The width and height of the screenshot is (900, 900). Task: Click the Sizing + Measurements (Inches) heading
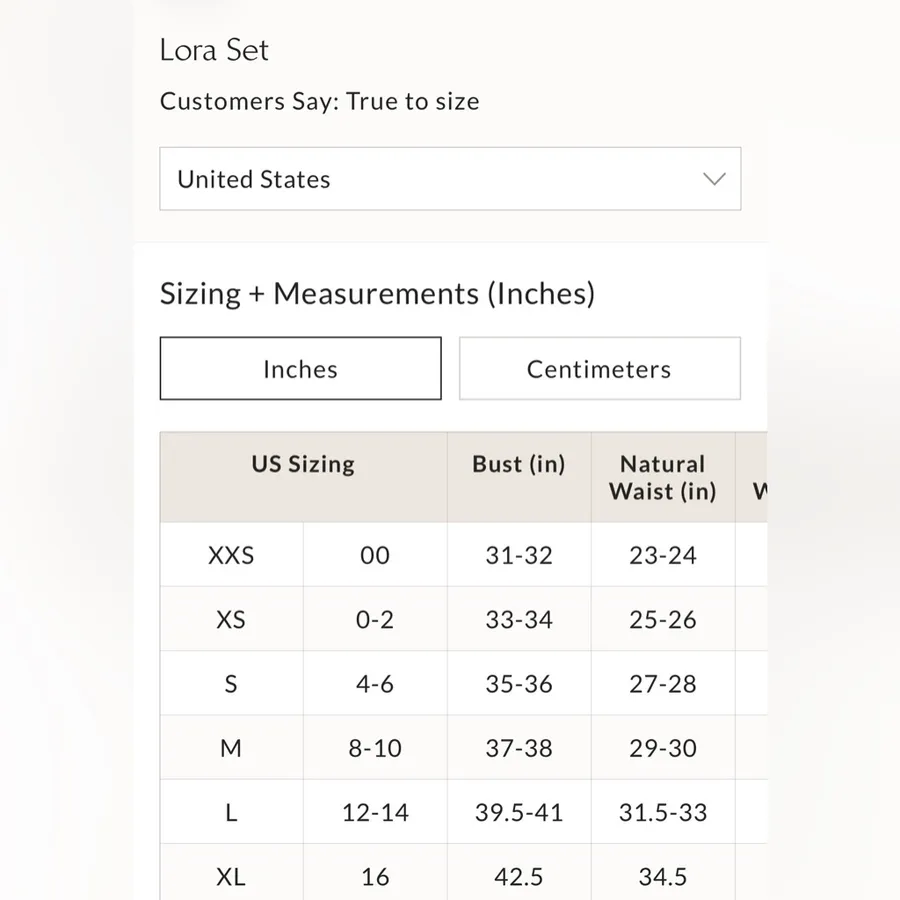pyautogui.click(x=377, y=294)
